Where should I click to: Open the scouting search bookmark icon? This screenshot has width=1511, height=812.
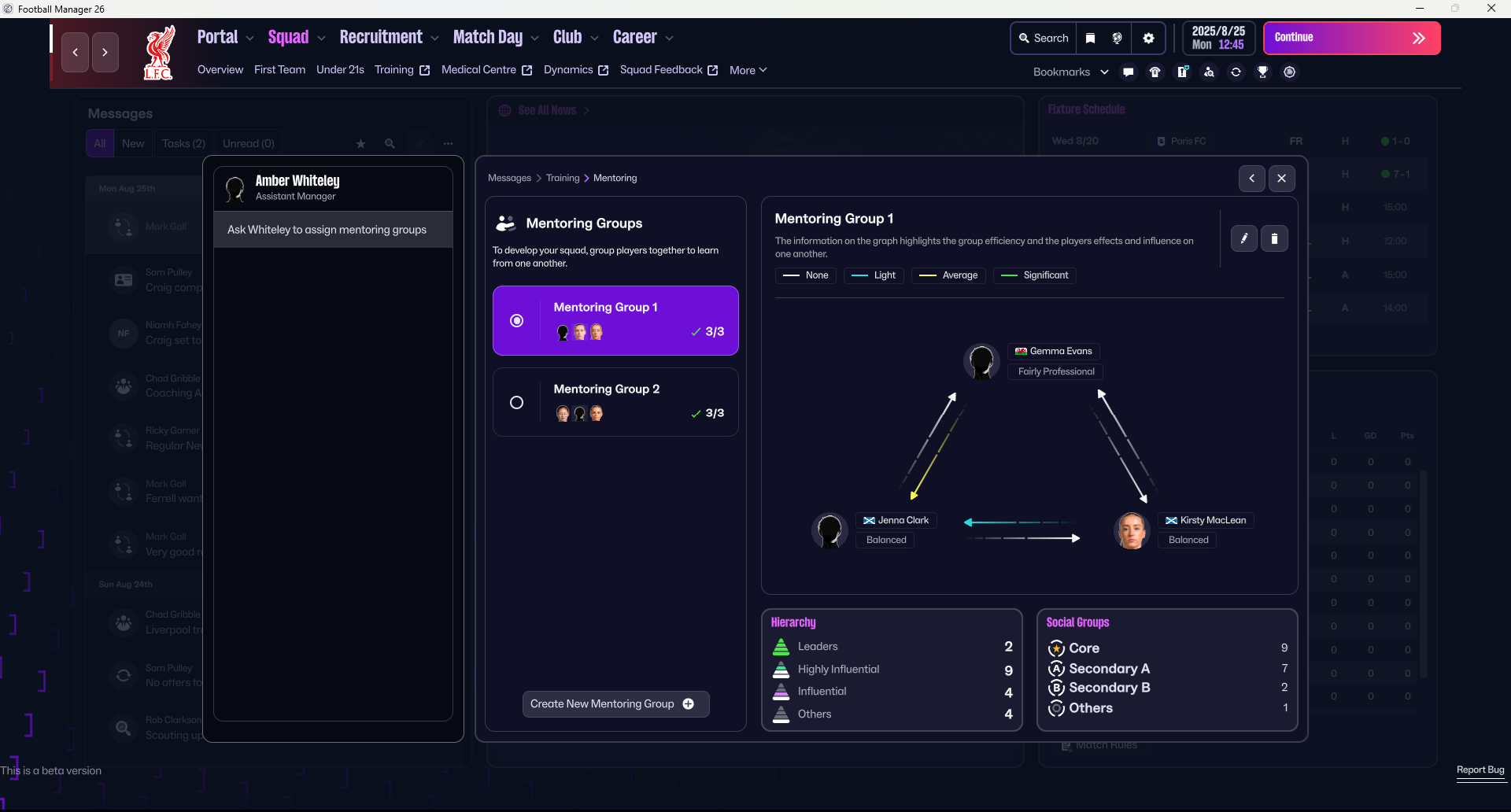click(x=1210, y=72)
